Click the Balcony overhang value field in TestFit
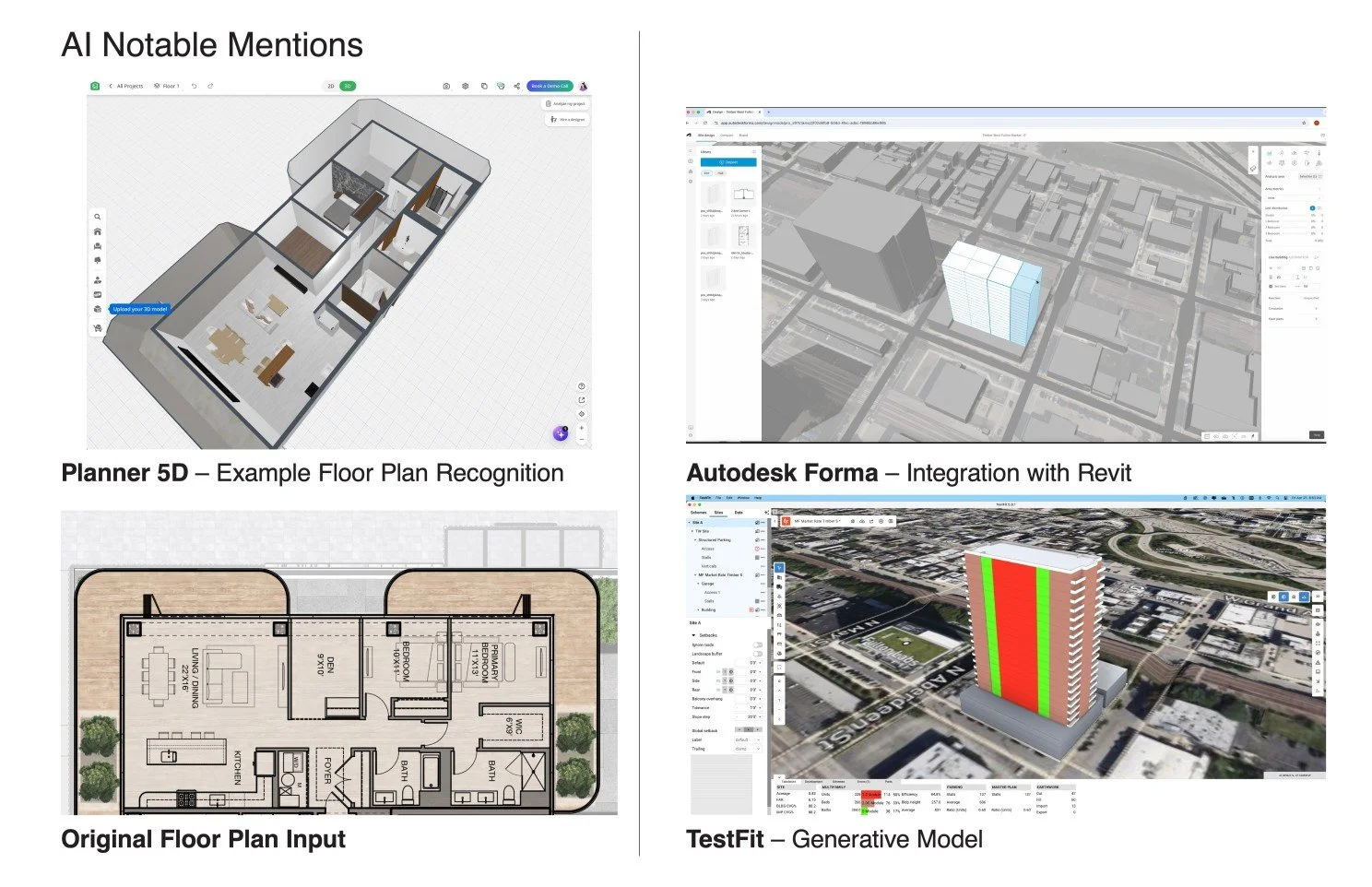The height and width of the screenshot is (887, 1372). [x=750, y=699]
